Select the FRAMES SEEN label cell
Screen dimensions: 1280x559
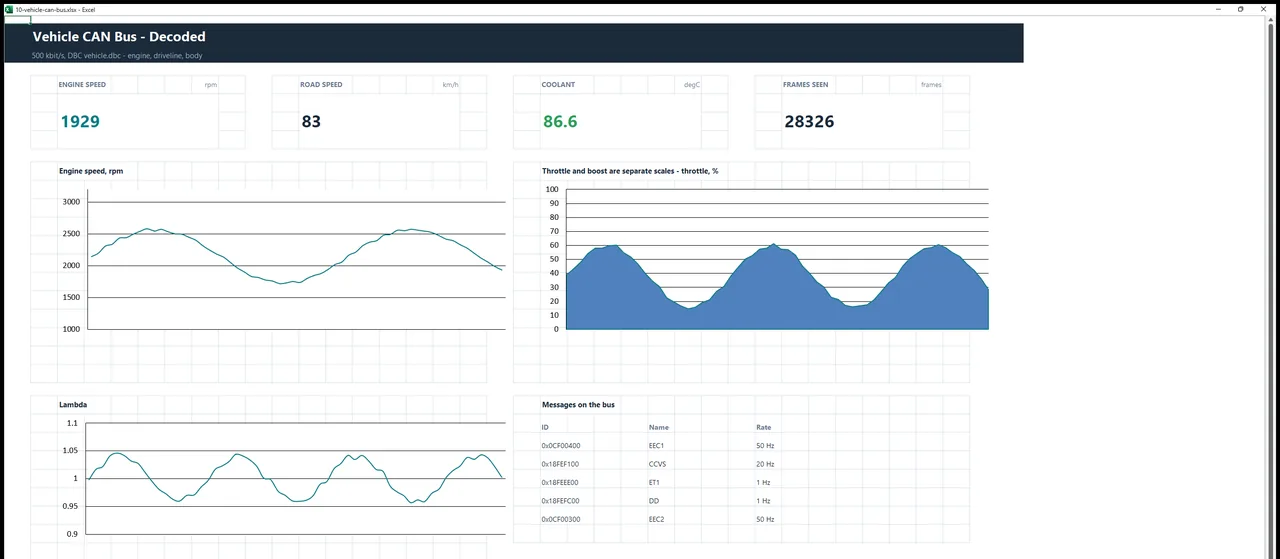point(805,85)
